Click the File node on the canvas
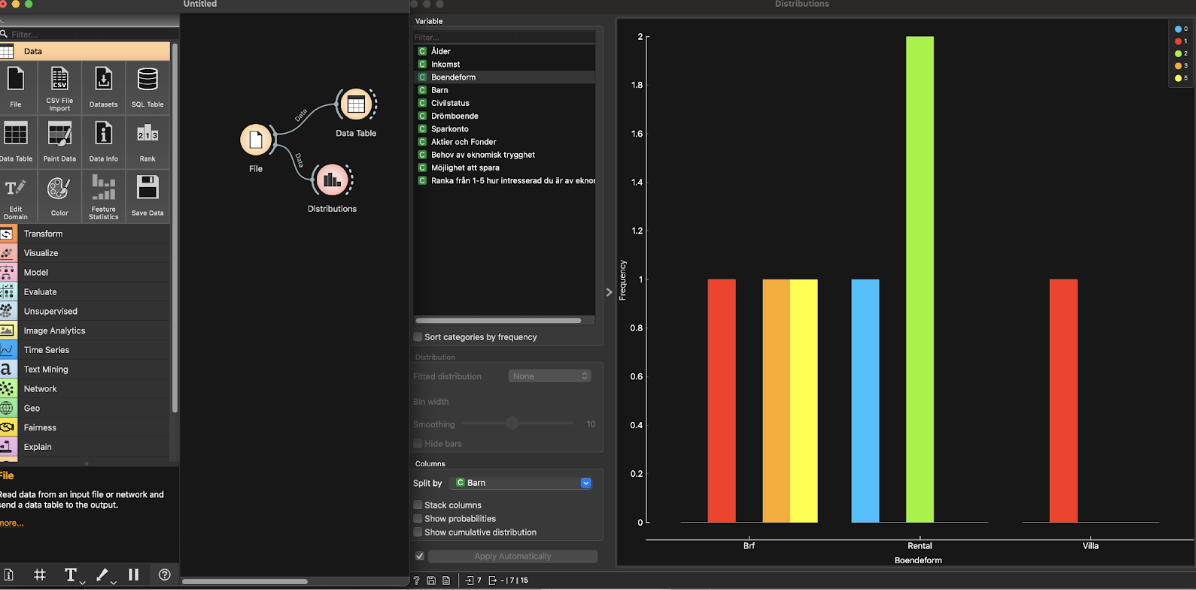The width and height of the screenshot is (1196, 590). pos(256,140)
